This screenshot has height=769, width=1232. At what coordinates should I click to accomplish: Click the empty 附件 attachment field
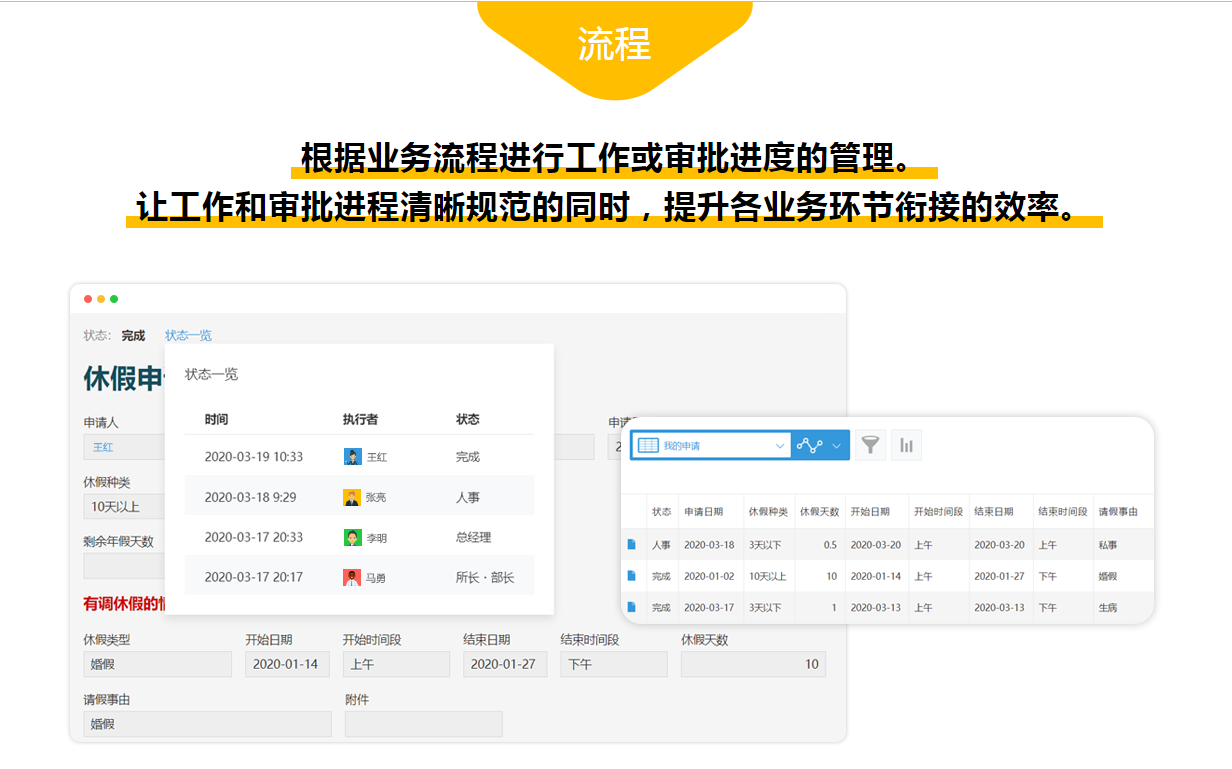point(423,724)
